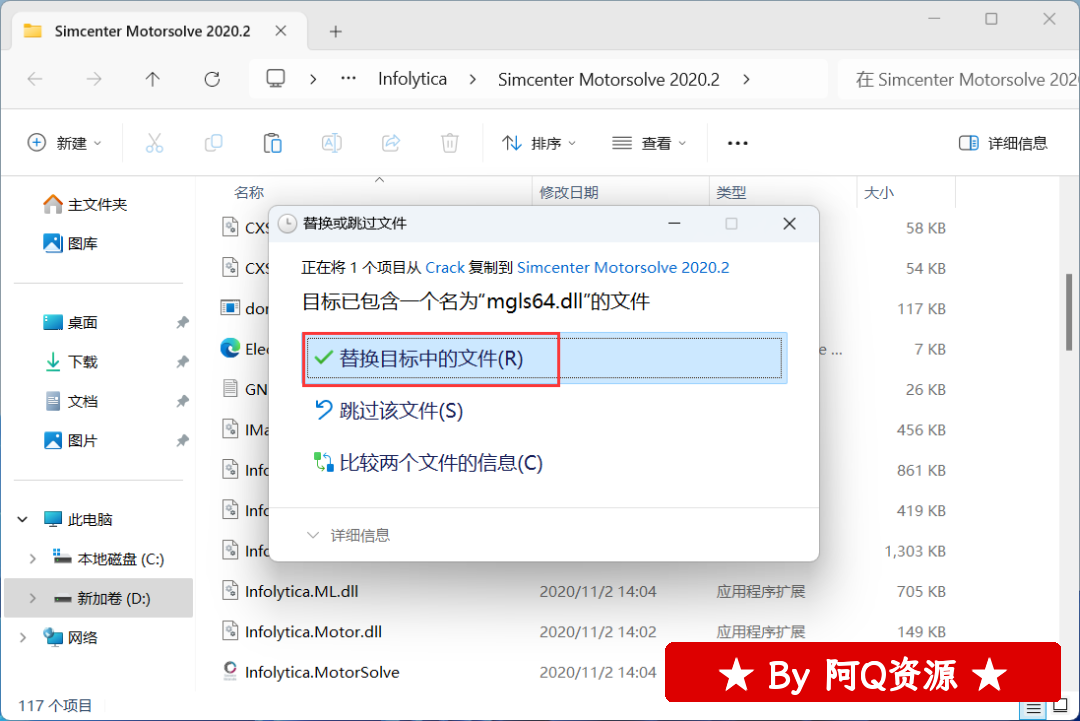
Task: Open Desktop (桌面) in sidebar
Action: (71, 322)
